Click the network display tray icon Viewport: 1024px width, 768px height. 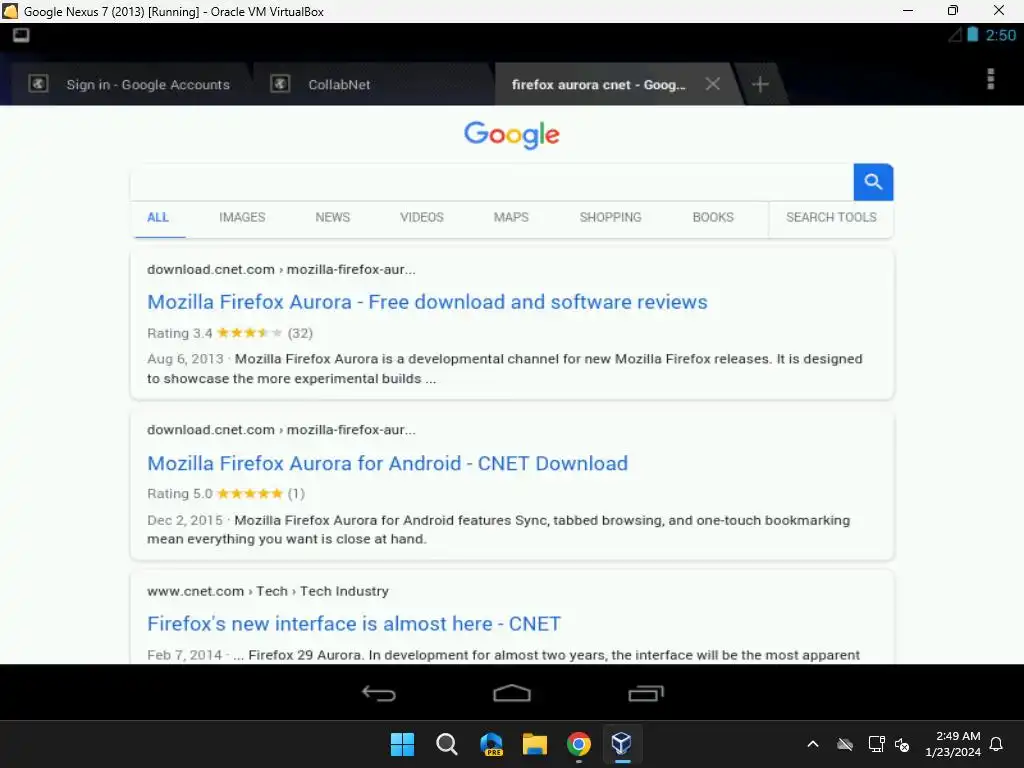tap(876, 744)
